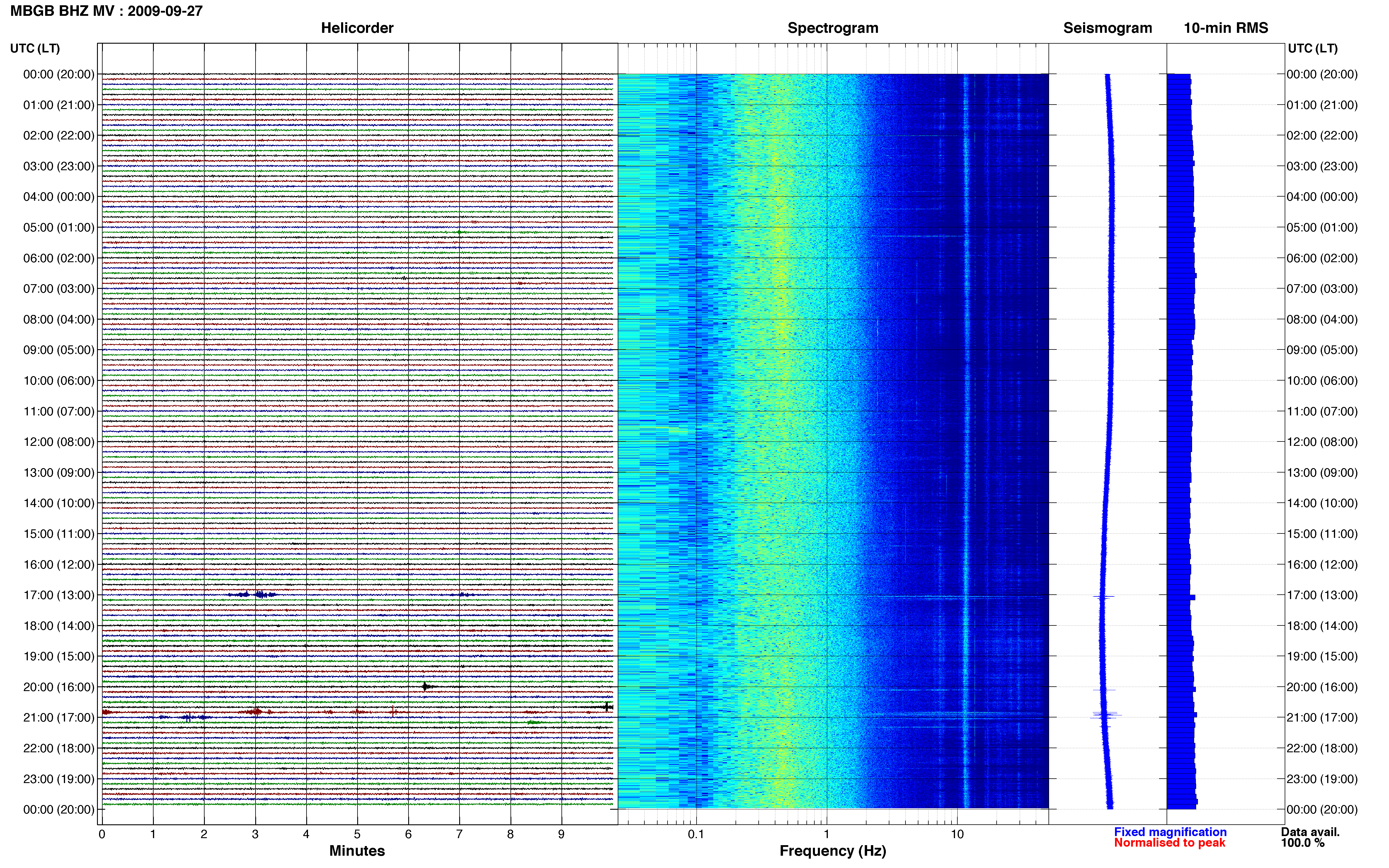Click "05:00 (01:00)" on the left time axis
Viewport: 1389px width, 868px height.
(59, 227)
